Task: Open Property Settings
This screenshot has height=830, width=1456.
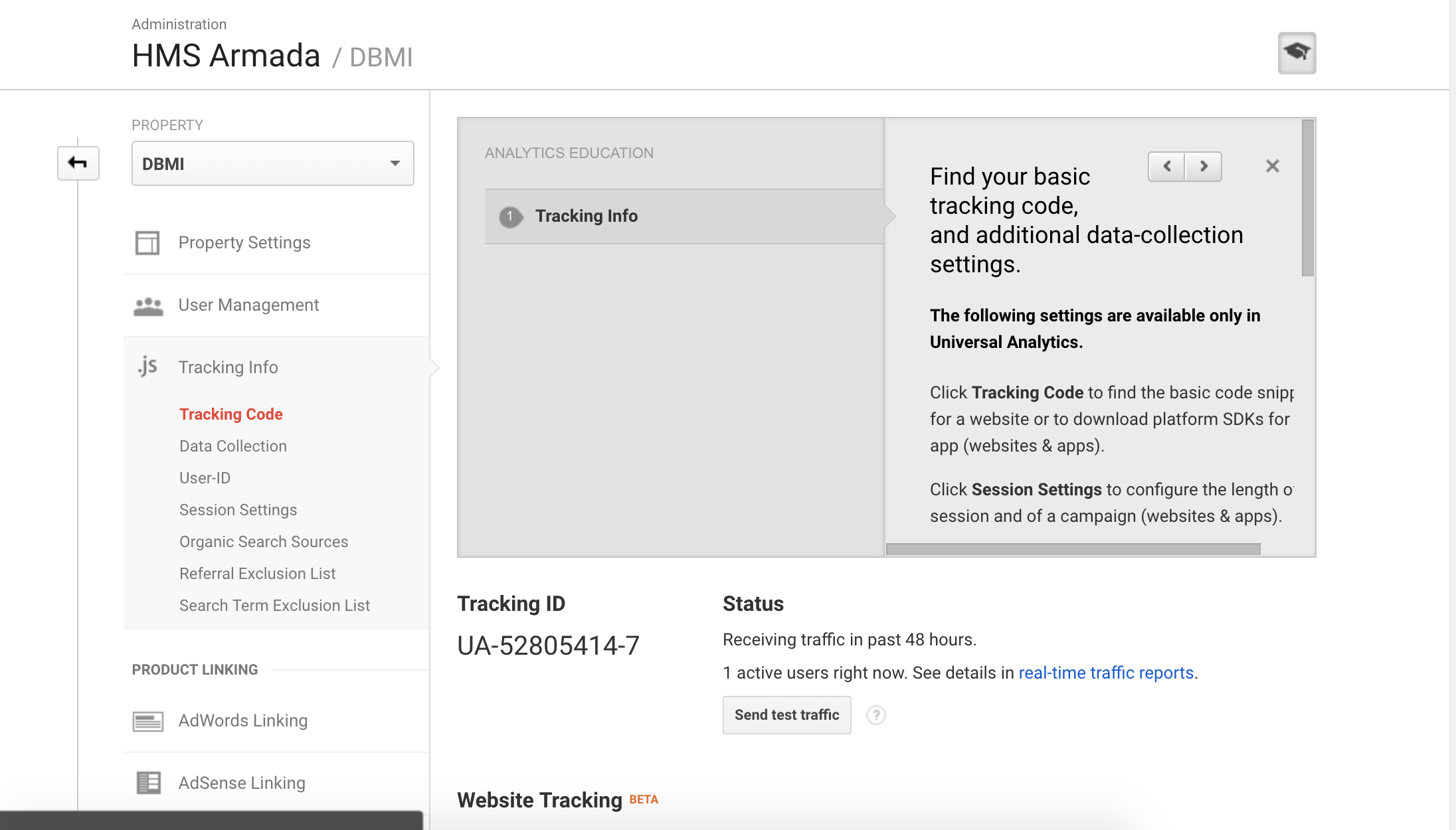Action: coord(244,242)
